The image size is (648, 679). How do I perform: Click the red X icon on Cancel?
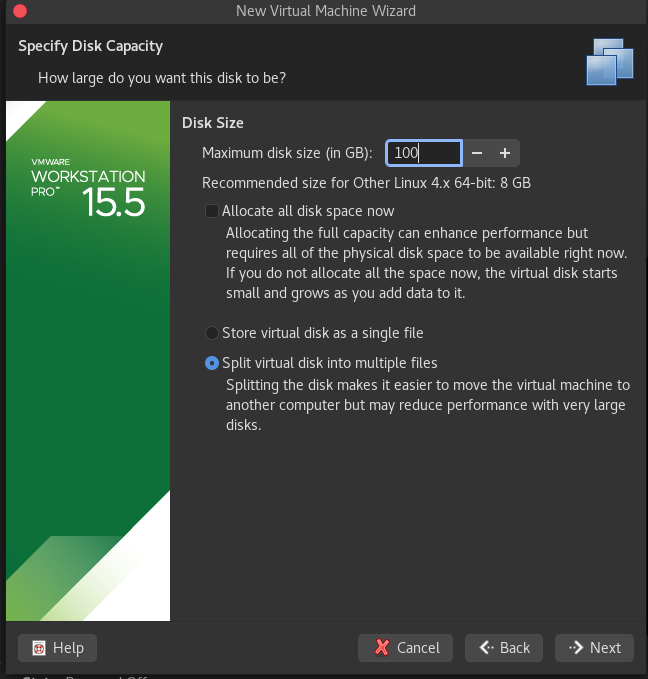click(x=382, y=647)
